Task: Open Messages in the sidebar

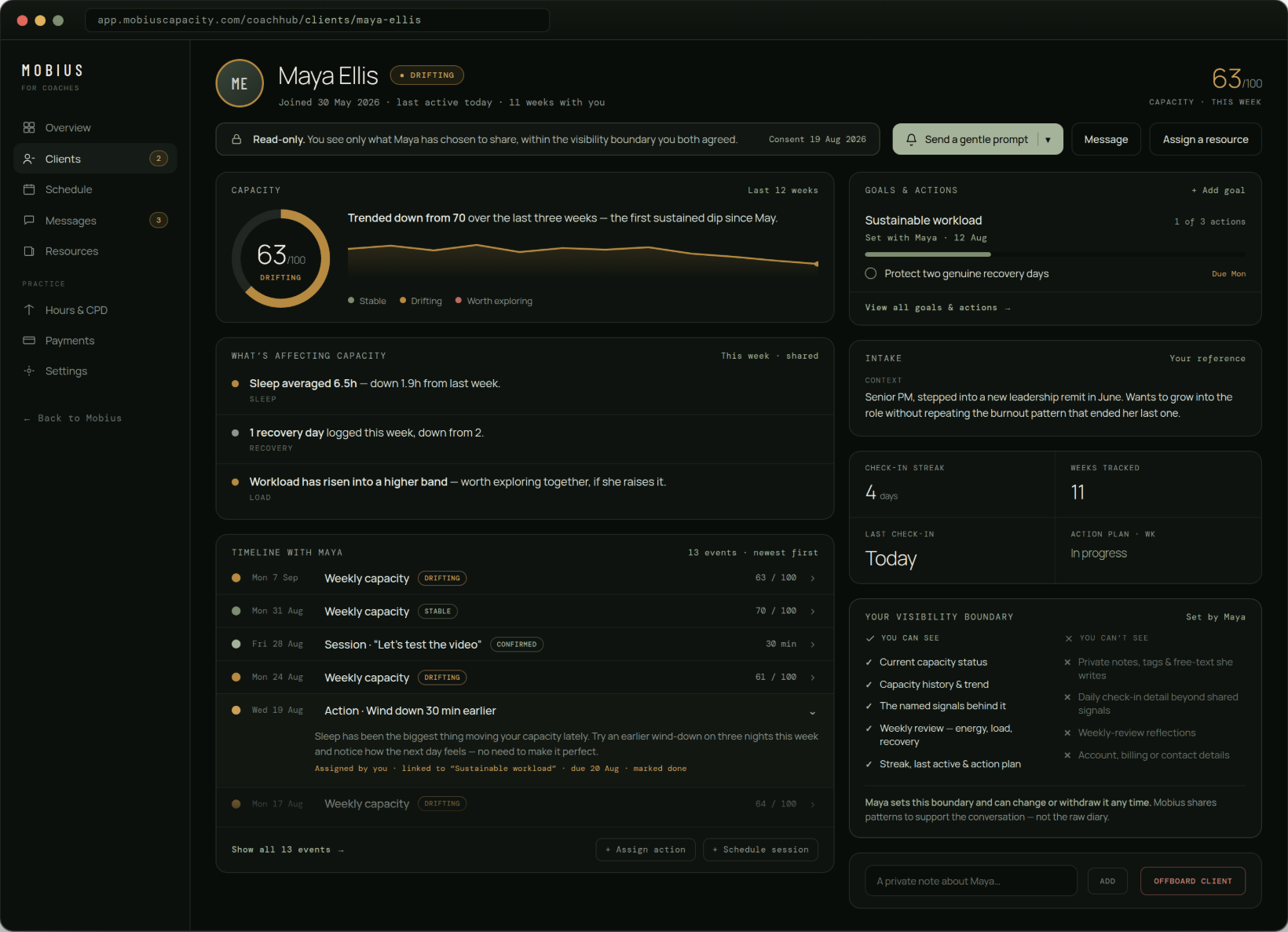Action: [x=95, y=221]
